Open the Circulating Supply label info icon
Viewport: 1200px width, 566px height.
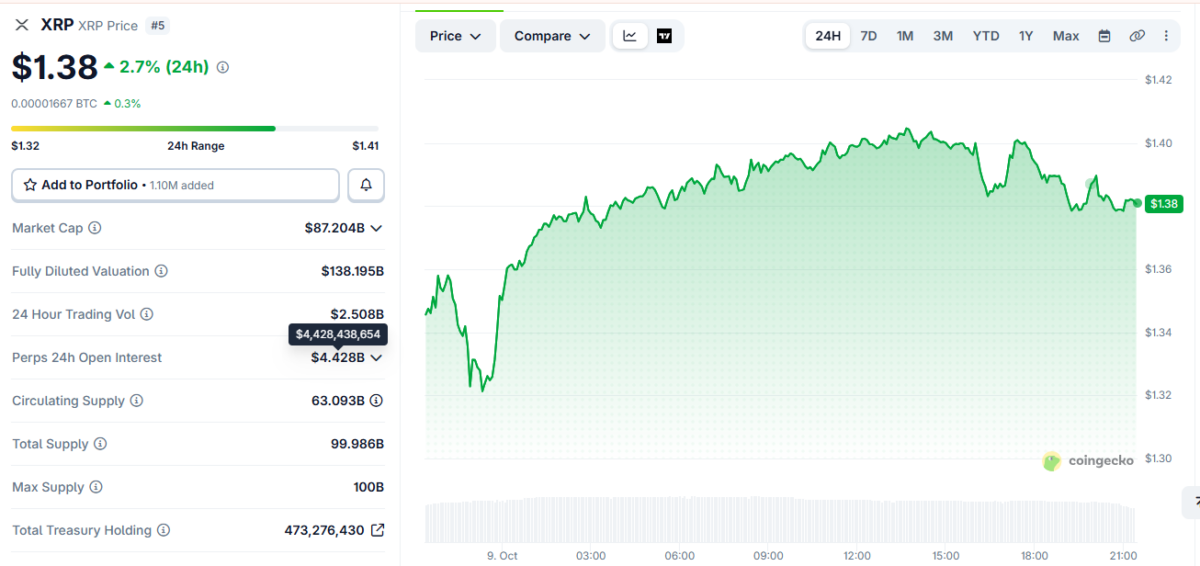pos(137,401)
